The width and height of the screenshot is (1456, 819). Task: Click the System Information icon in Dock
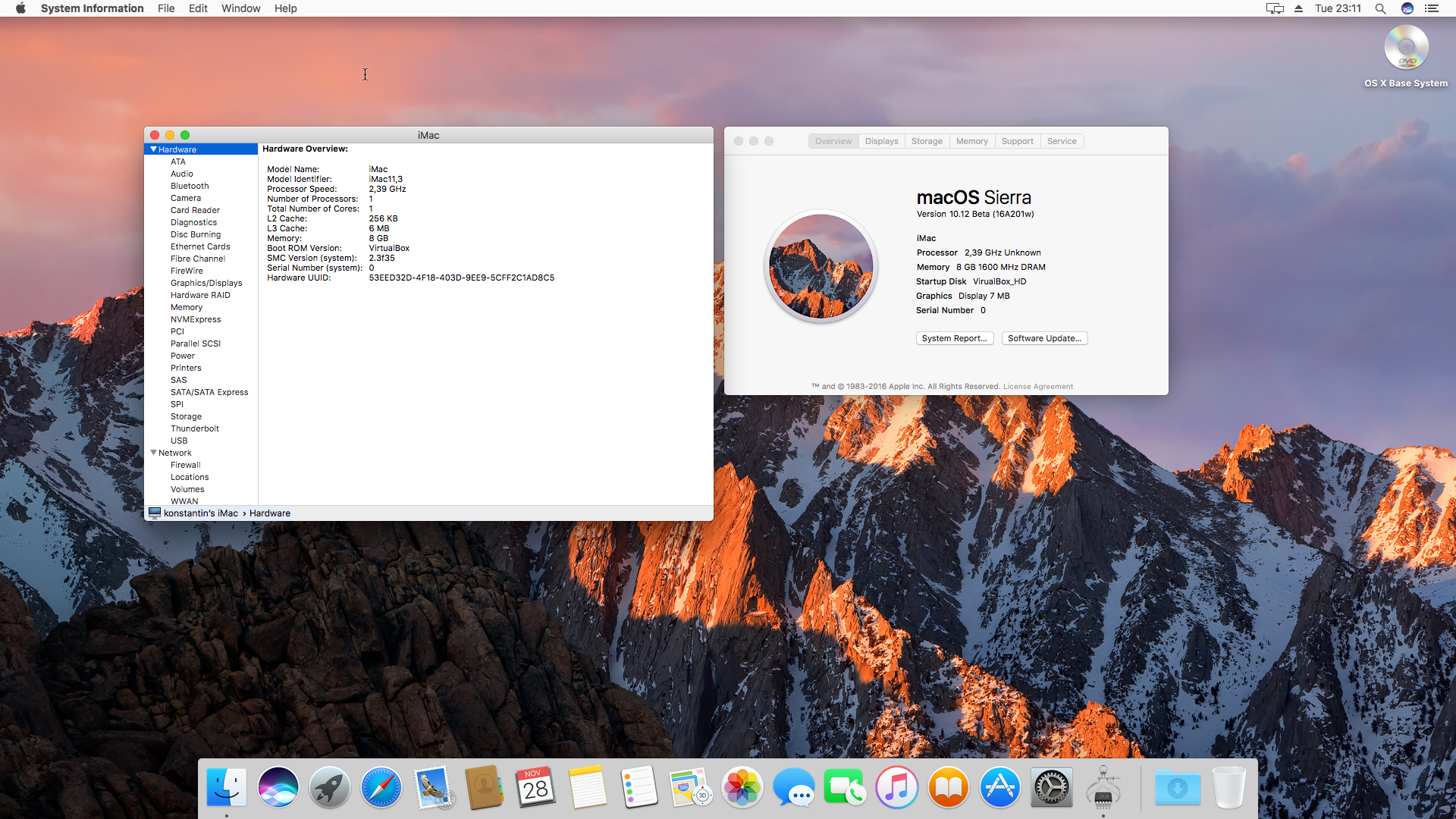pyautogui.click(x=1103, y=789)
